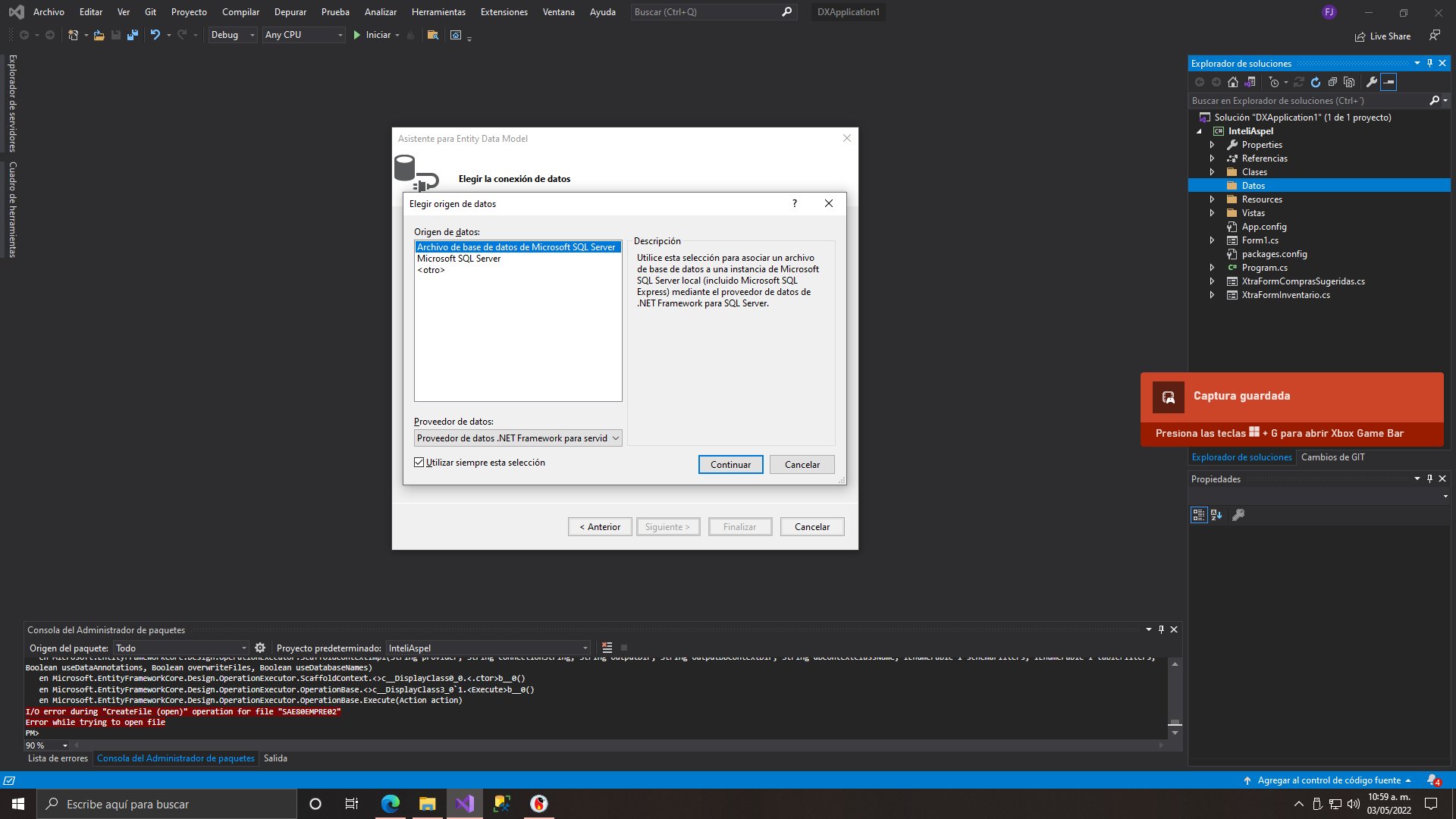Click Cancelar in the Entity Data Model wizard
Image resolution: width=1456 pixels, height=819 pixels.
(812, 527)
